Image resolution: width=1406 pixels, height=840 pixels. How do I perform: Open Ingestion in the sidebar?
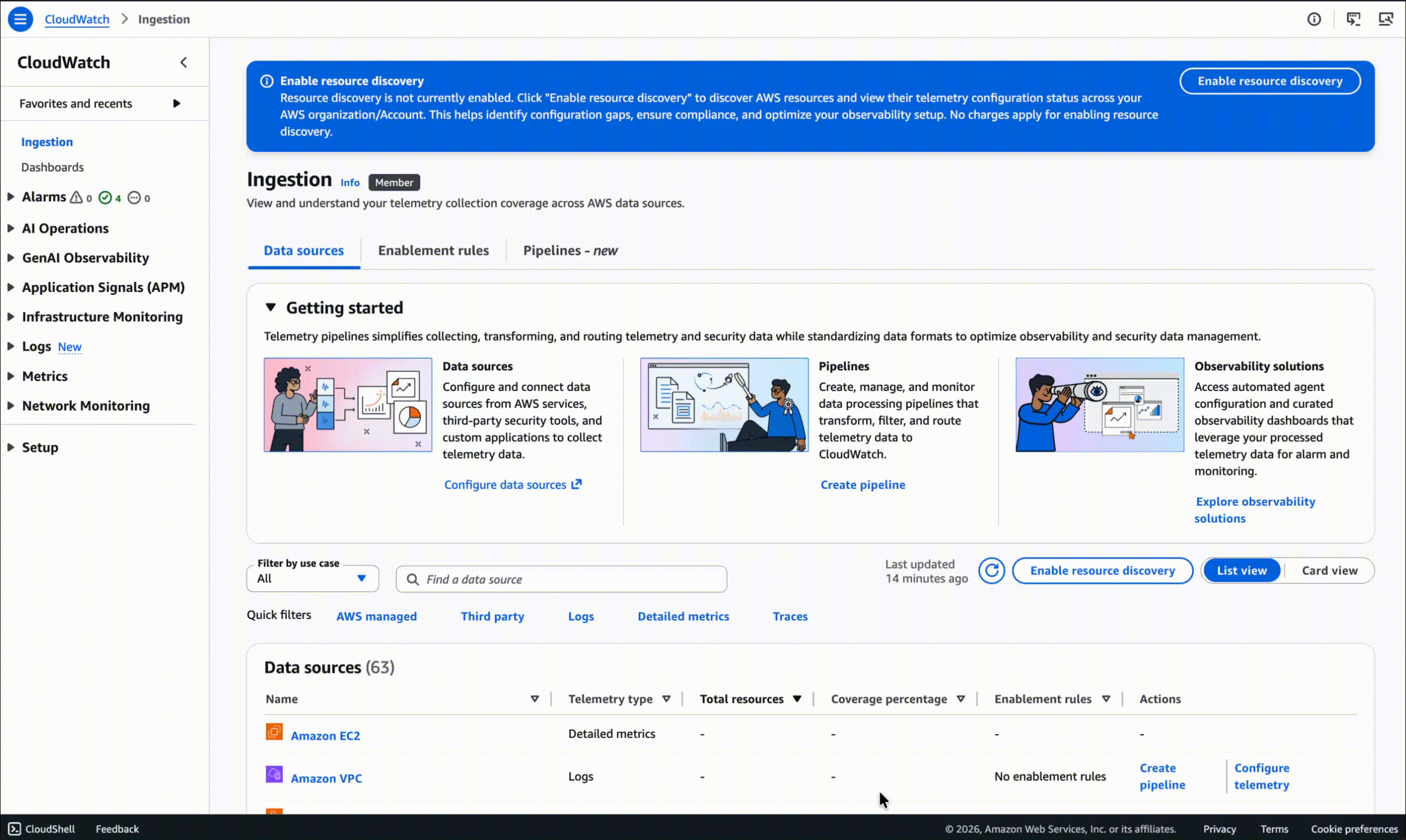(x=47, y=142)
